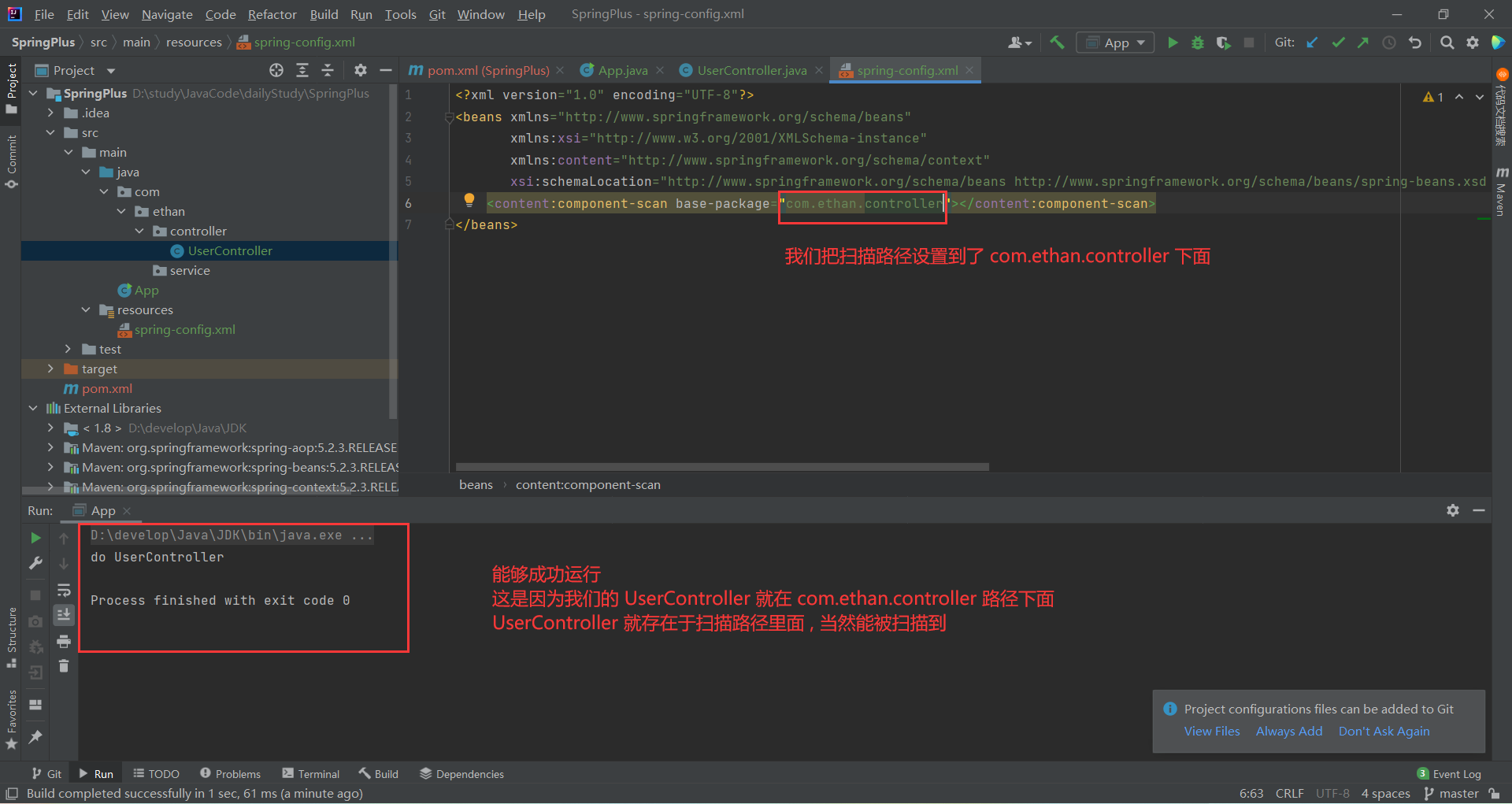This screenshot has width=1512, height=804.
Task: Open the Problems tool window
Action: pyautogui.click(x=230, y=774)
